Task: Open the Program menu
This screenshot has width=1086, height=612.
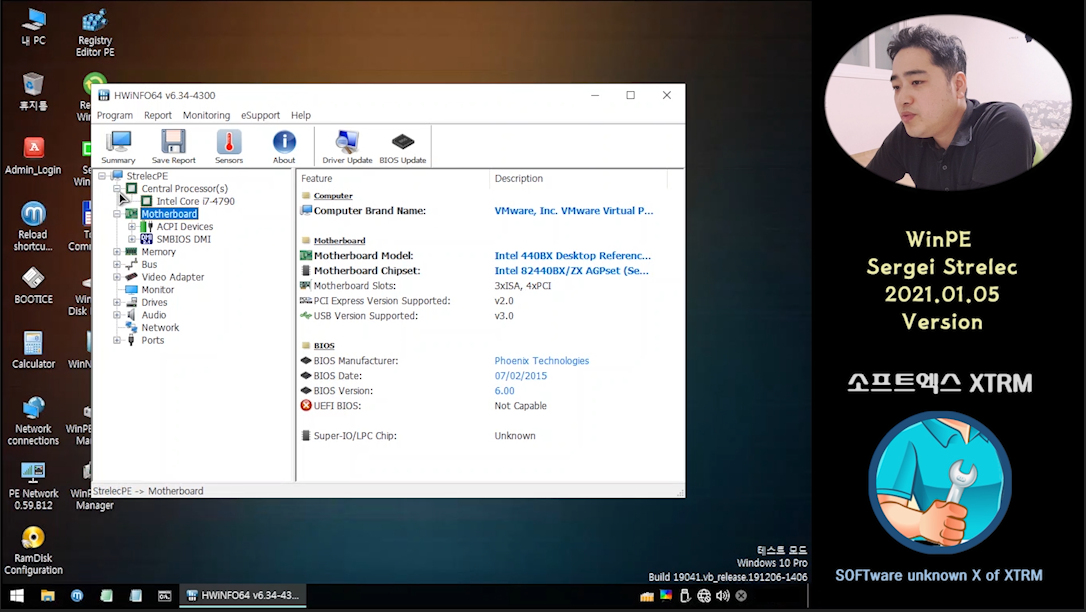Action: pos(114,116)
